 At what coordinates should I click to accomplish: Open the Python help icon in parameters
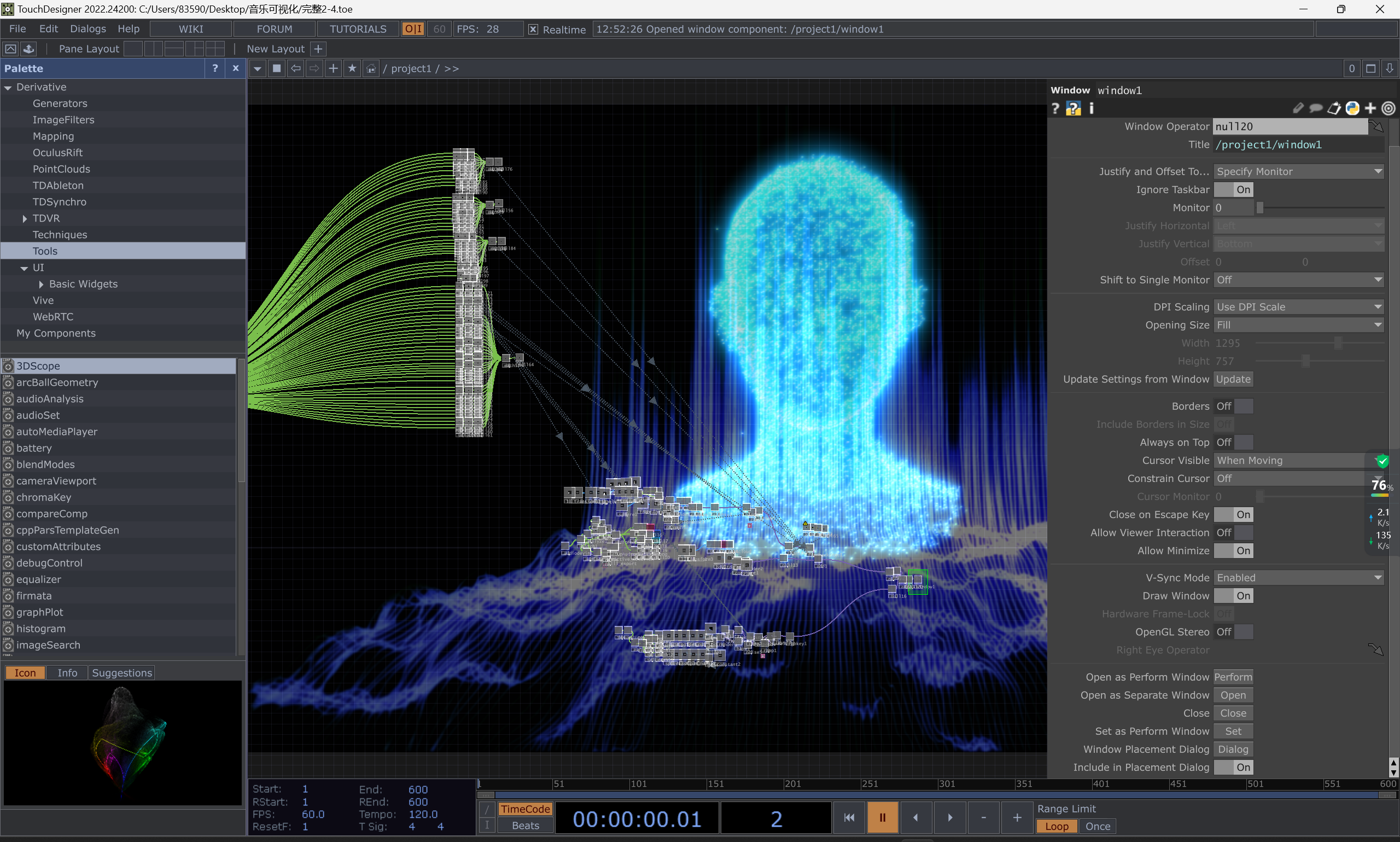[x=1073, y=108]
